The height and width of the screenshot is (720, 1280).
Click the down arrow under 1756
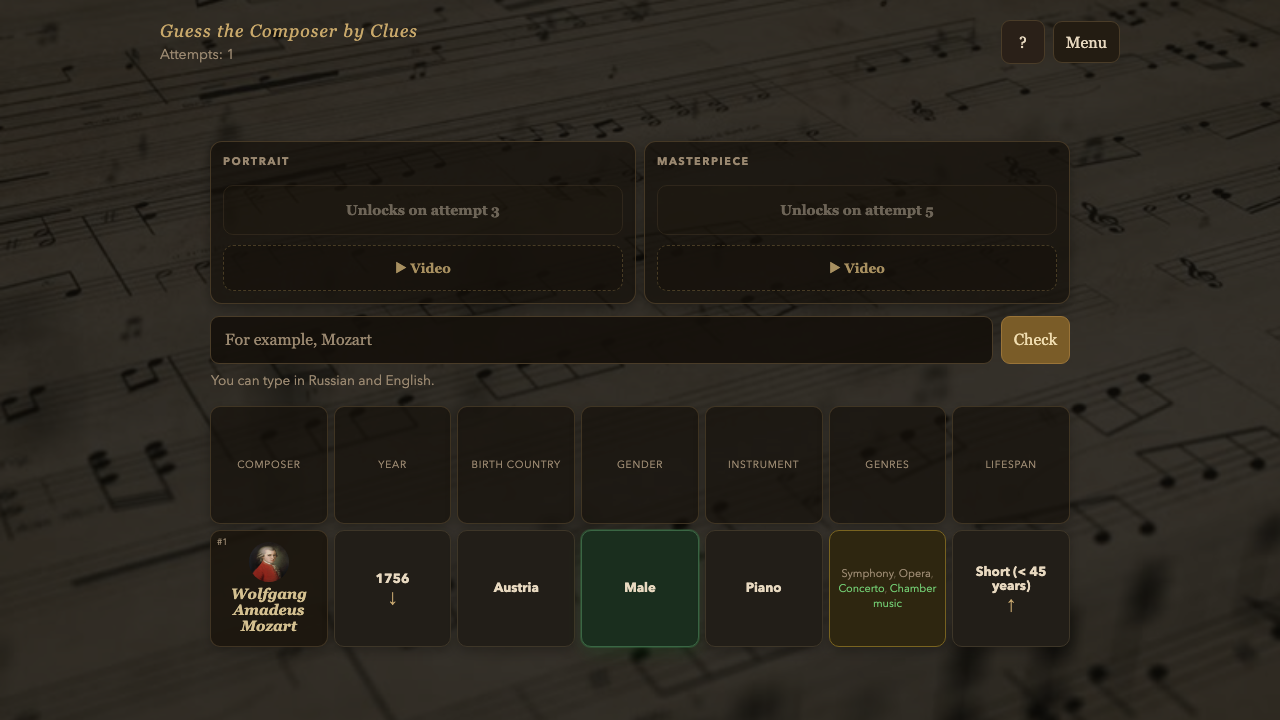tap(392, 598)
